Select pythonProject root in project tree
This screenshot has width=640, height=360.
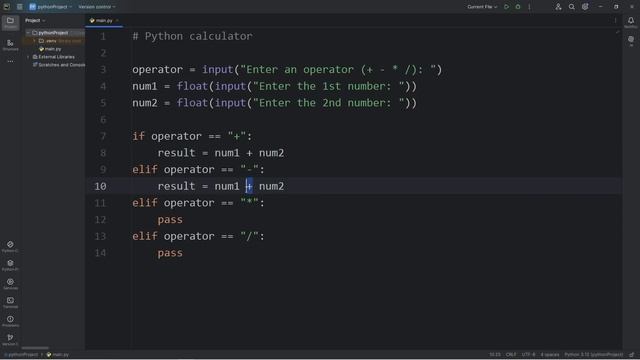53,33
